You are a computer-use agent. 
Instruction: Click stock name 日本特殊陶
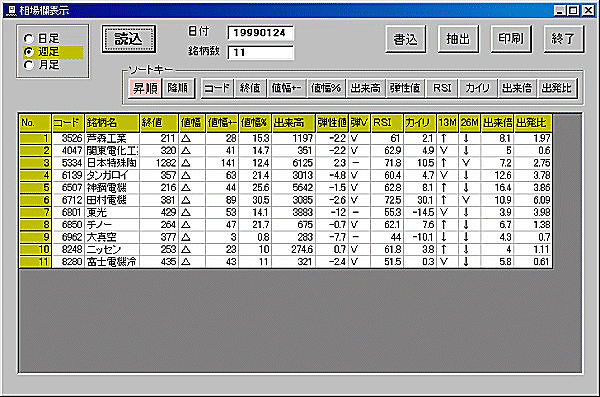[112, 163]
